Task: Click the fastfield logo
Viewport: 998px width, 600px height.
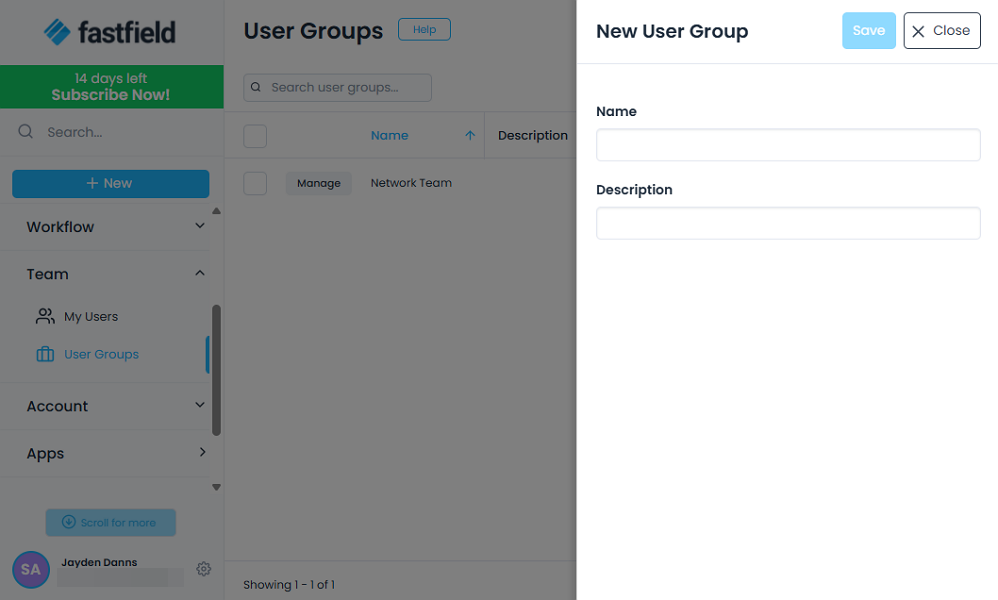Action: pyautogui.click(x=109, y=32)
